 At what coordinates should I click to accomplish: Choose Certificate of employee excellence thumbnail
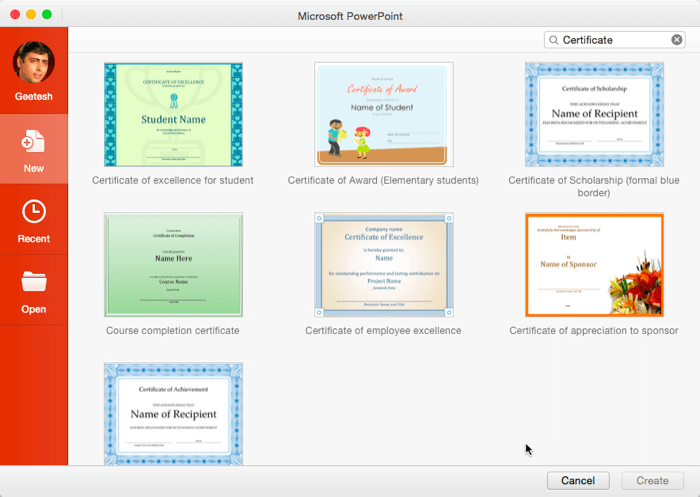384,265
